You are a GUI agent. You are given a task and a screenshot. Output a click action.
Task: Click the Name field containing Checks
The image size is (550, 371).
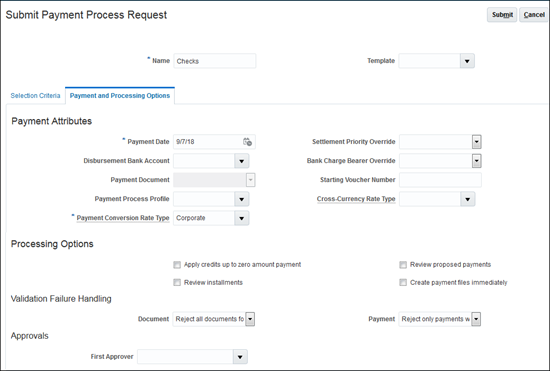coord(215,61)
